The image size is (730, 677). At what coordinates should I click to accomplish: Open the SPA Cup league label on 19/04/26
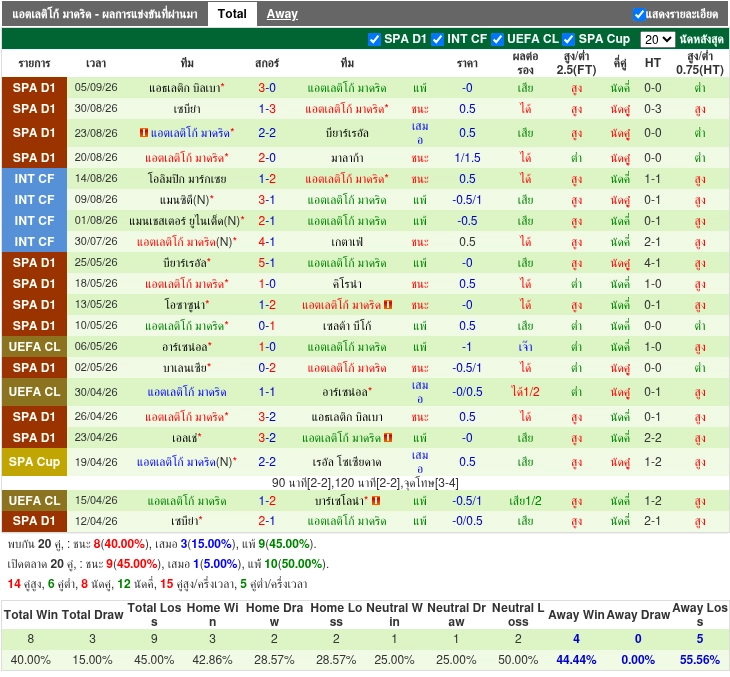click(x=34, y=462)
